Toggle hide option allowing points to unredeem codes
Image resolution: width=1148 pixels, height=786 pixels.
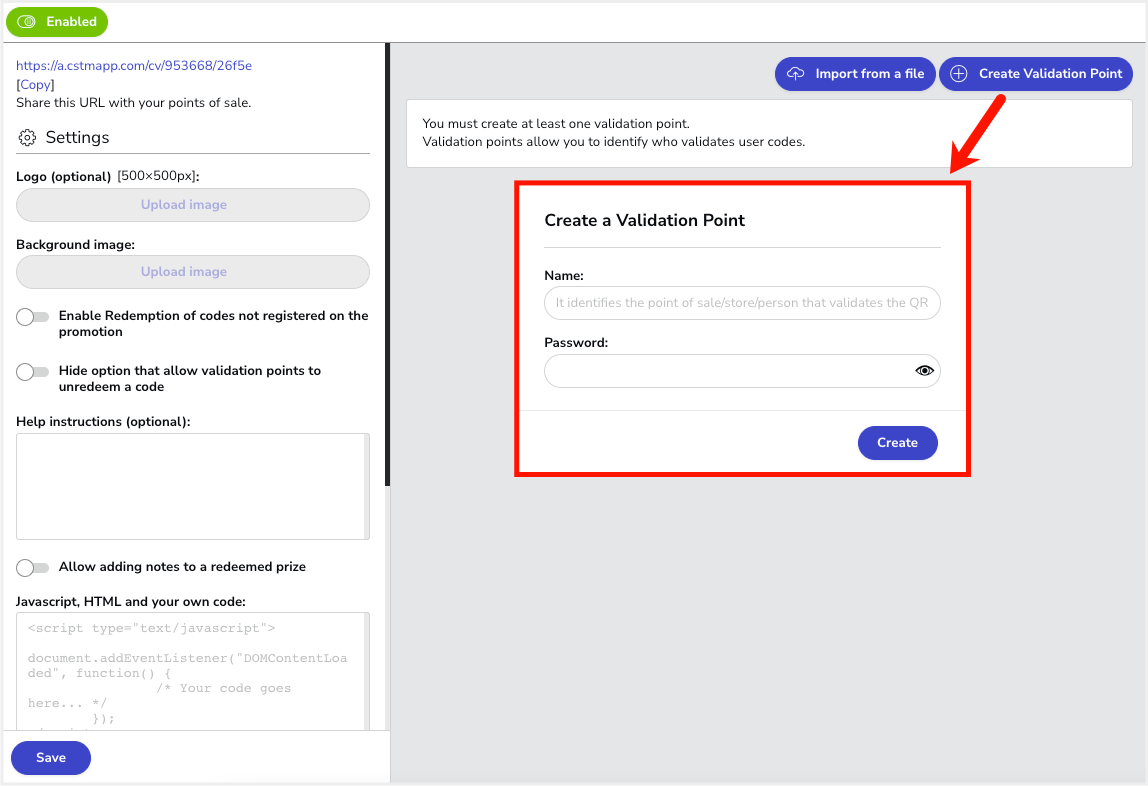[32, 370]
